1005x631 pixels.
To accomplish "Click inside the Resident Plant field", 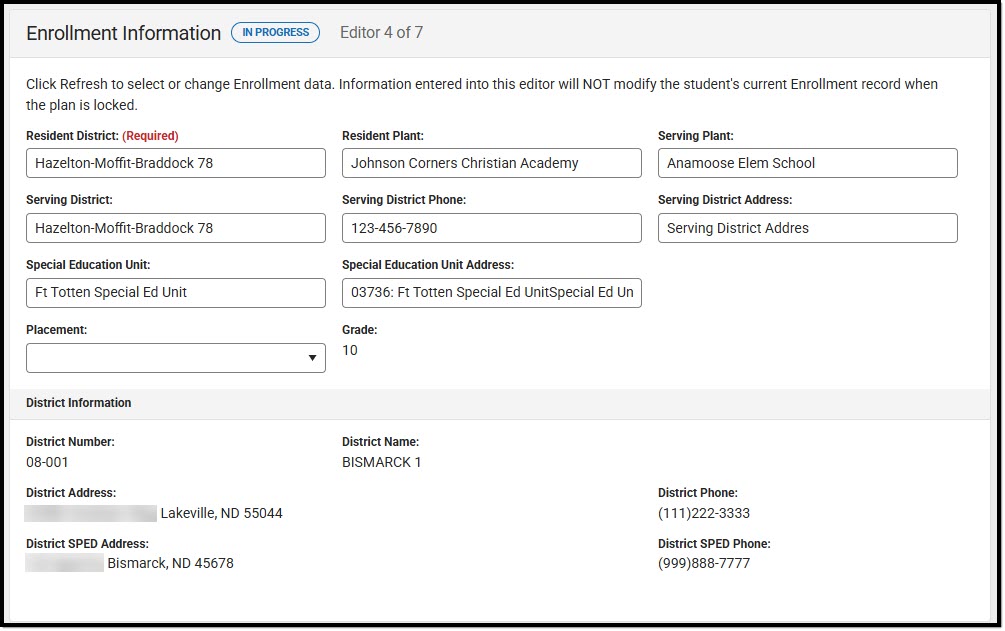I will 491,163.
